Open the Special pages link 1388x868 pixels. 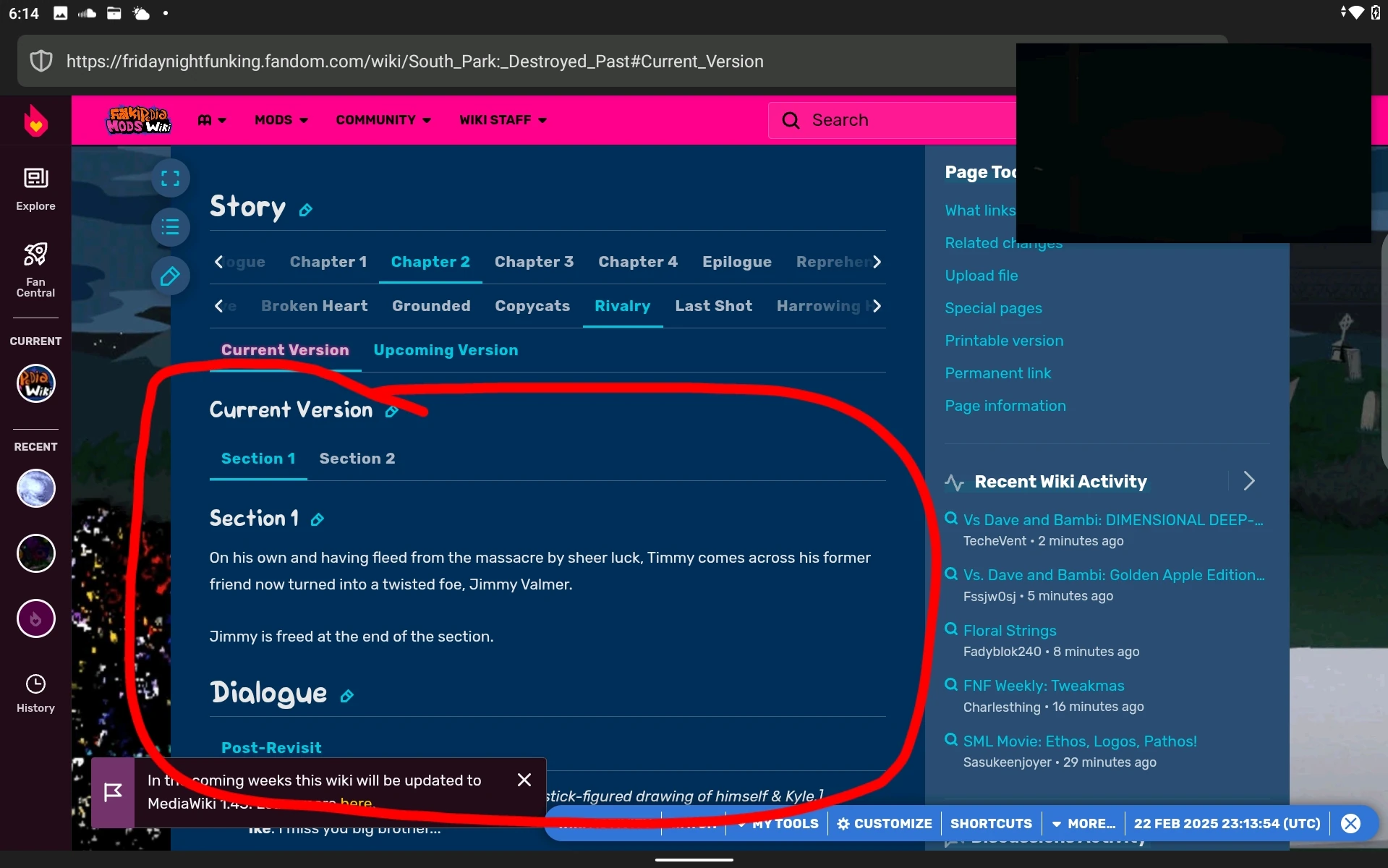click(x=993, y=308)
